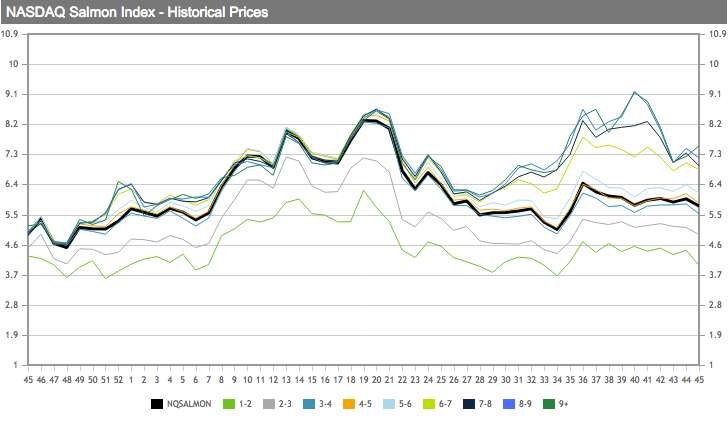Toggle the 2-3 series legend label

(x=285, y=404)
